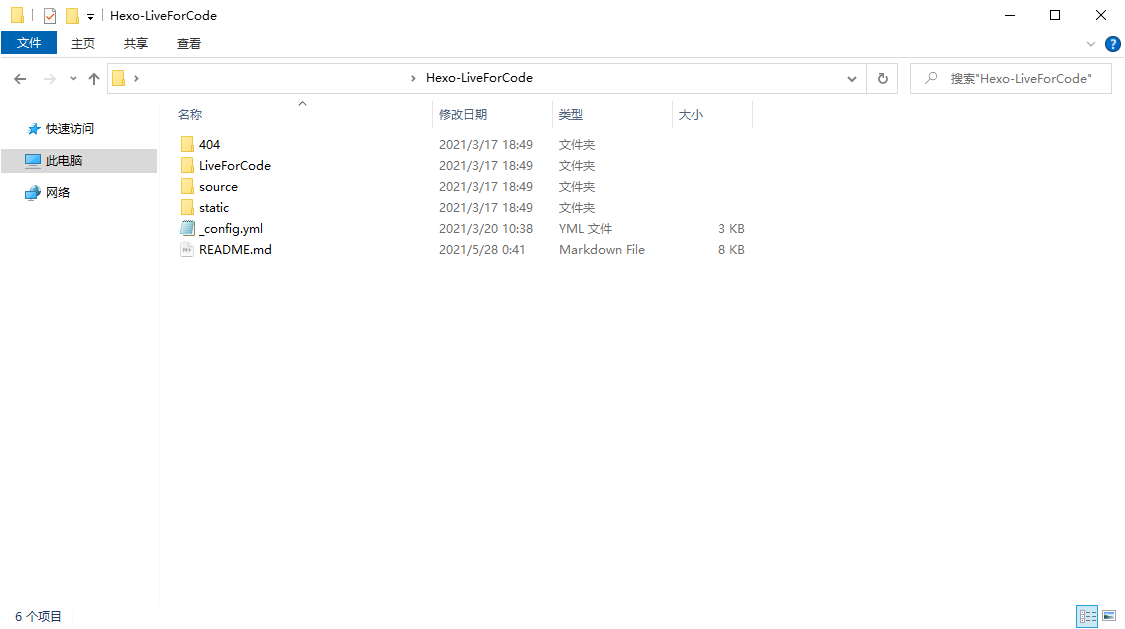Switch to the 主页 ribbon tab
The image size is (1125, 629).
83,44
